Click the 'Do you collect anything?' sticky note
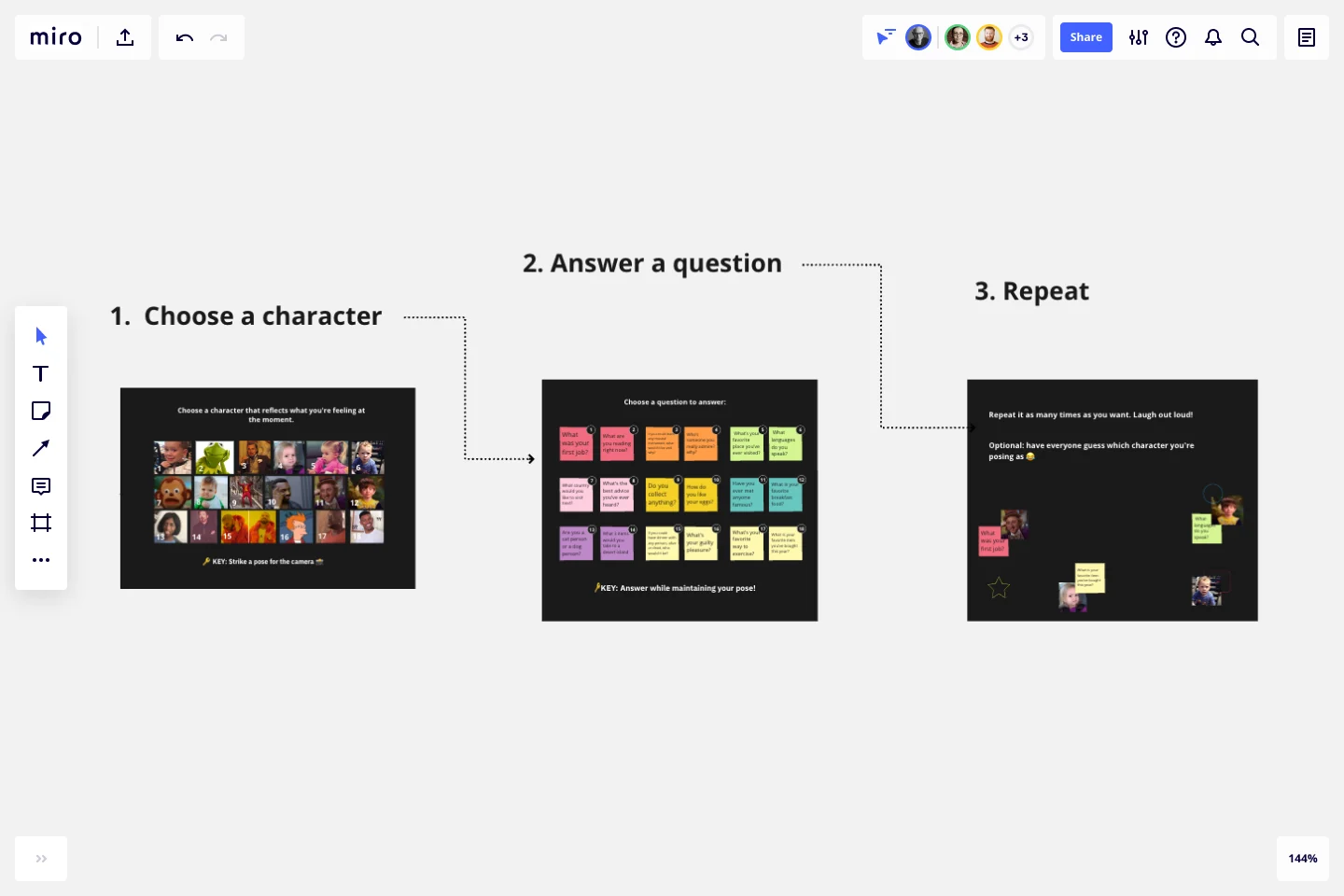The height and width of the screenshot is (896, 1344). (x=662, y=494)
